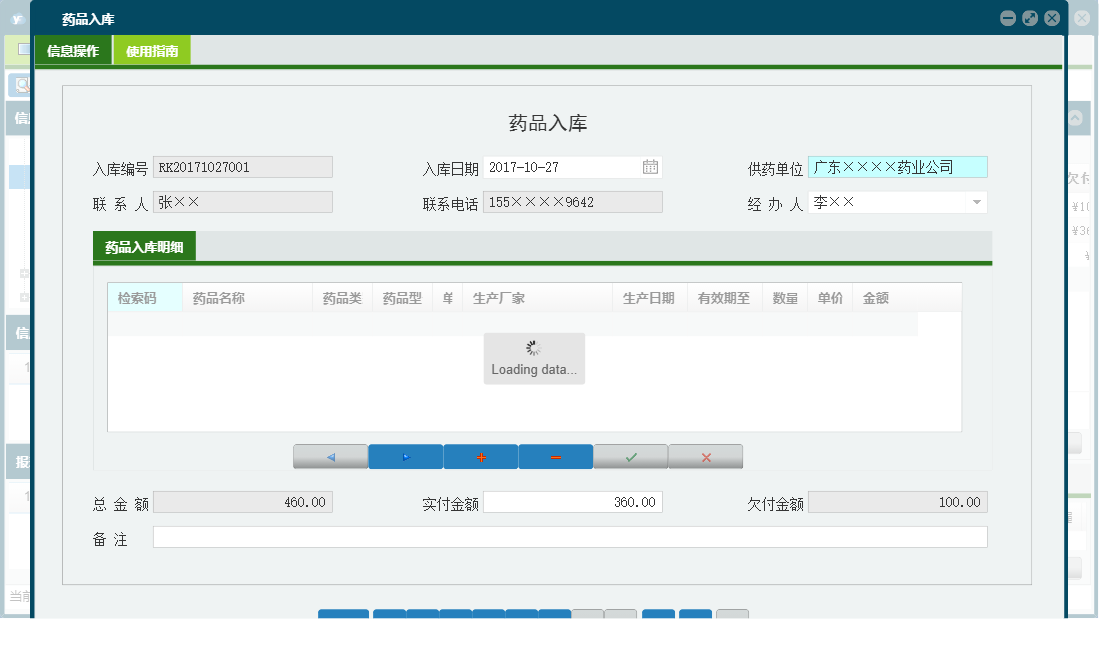The image size is (1099, 655).
Task: Click the 检索码 column header
Action: pyautogui.click(x=140, y=296)
